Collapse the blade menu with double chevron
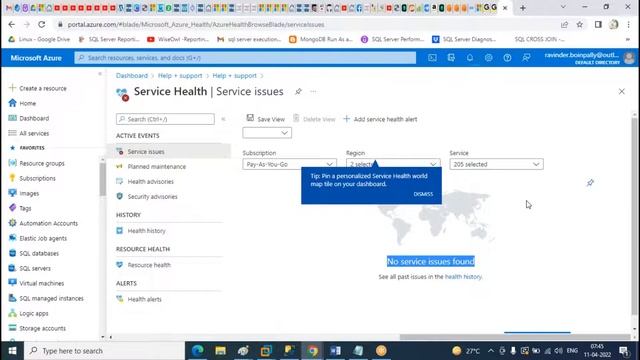 tap(223, 119)
